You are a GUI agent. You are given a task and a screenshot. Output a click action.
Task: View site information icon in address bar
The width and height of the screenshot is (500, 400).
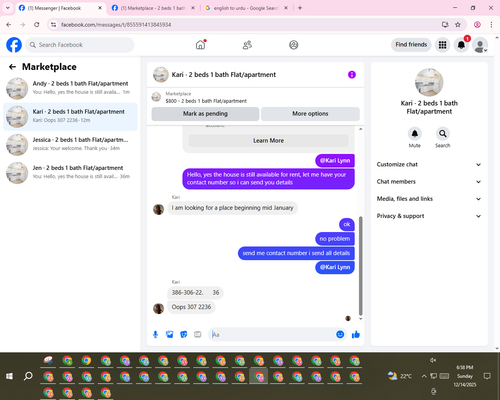(53, 25)
